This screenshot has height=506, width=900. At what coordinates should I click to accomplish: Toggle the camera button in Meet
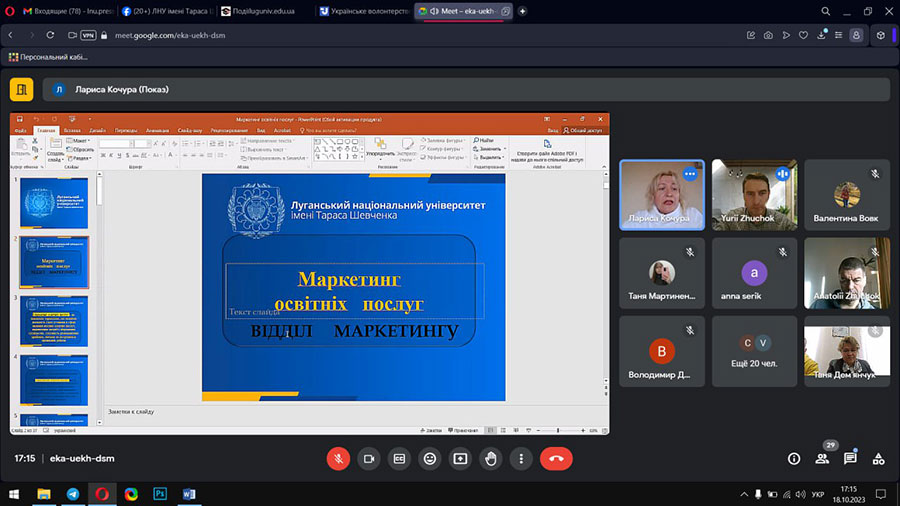click(369, 458)
